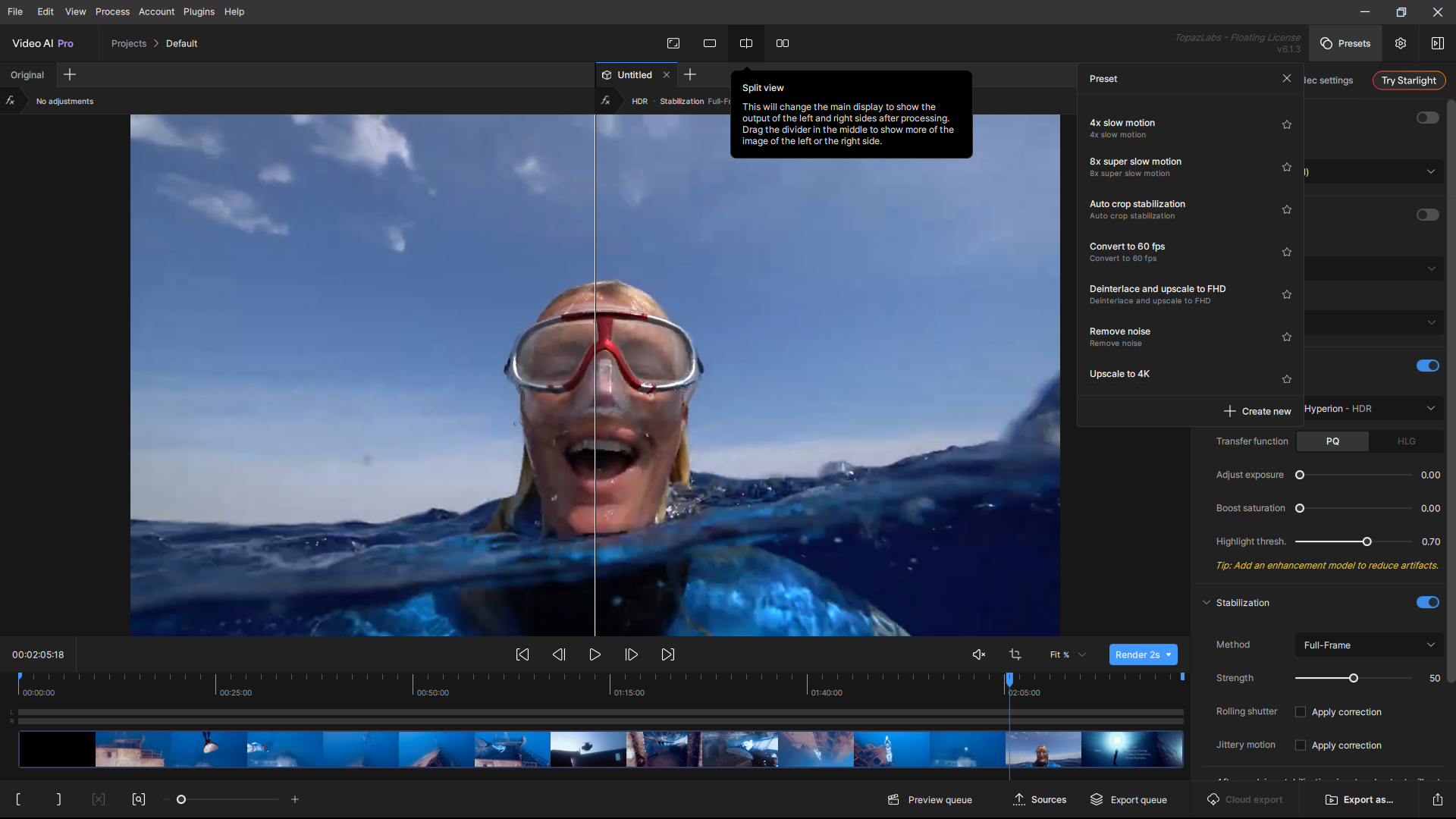Open Render 2s dropdown arrow
The image size is (1456, 819).
pyautogui.click(x=1169, y=654)
